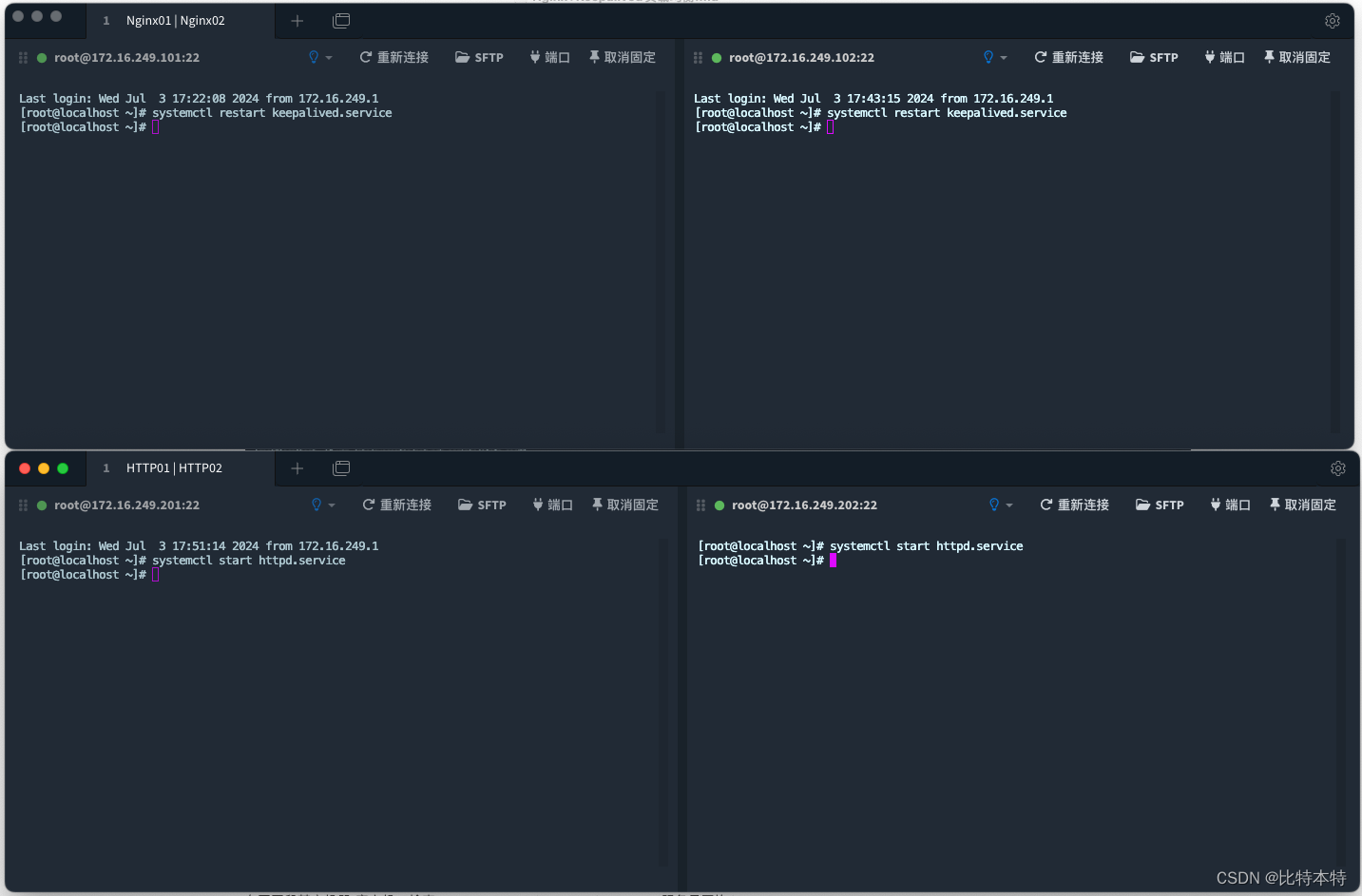Open settings gear in Nginx window
The image size is (1362, 896).
(1333, 21)
